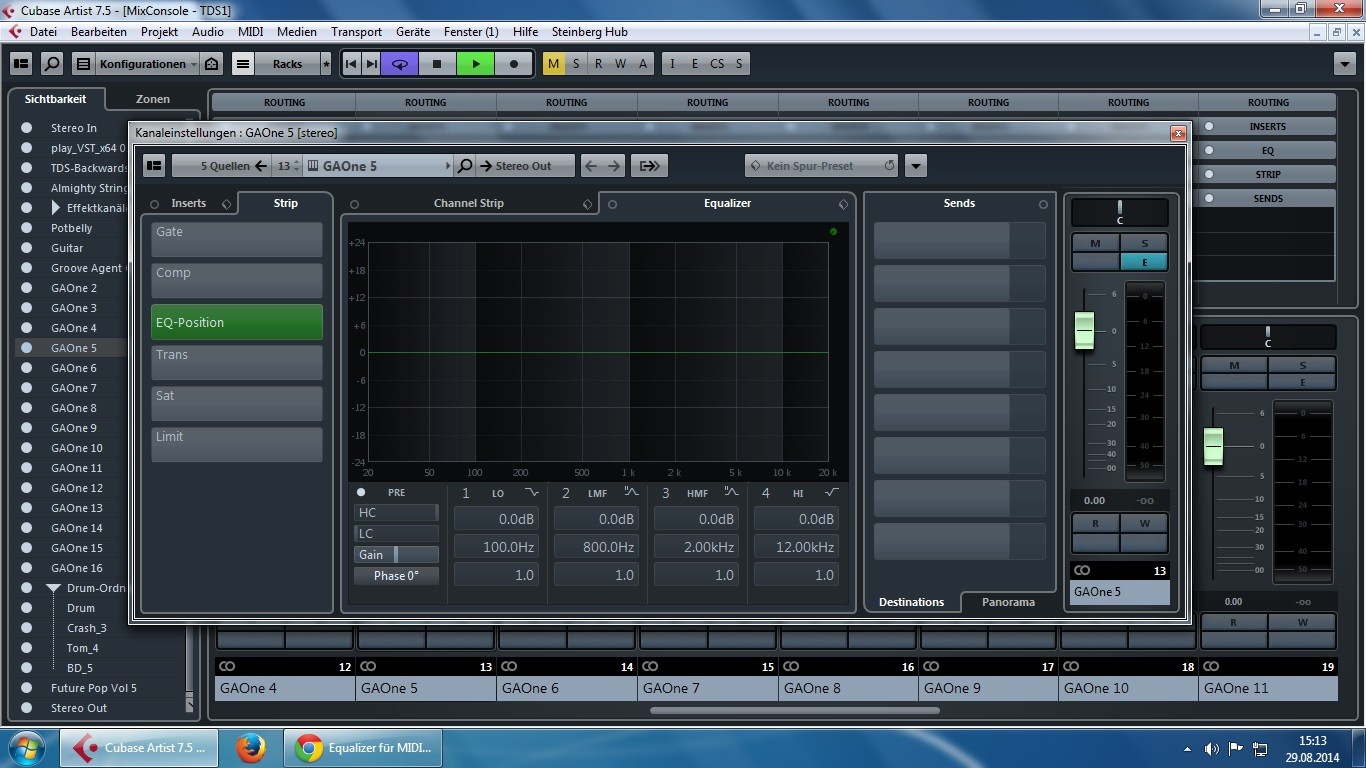Toggle EQ band 1 LO on
Image resolution: width=1366 pixels, height=768 pixels.
[465, 493]
